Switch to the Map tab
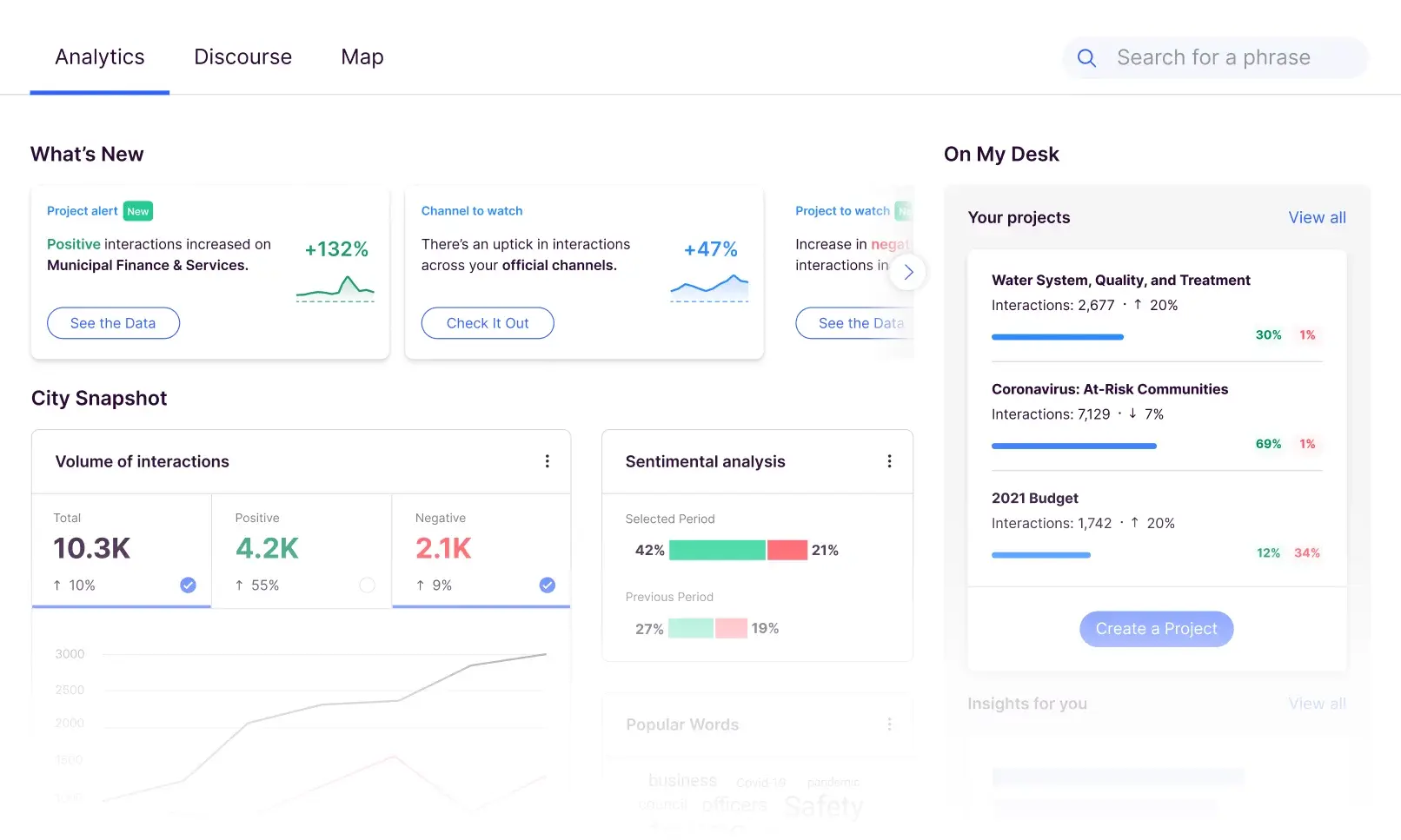Viewport: 1401px width, 840px height. pos(362,57)
